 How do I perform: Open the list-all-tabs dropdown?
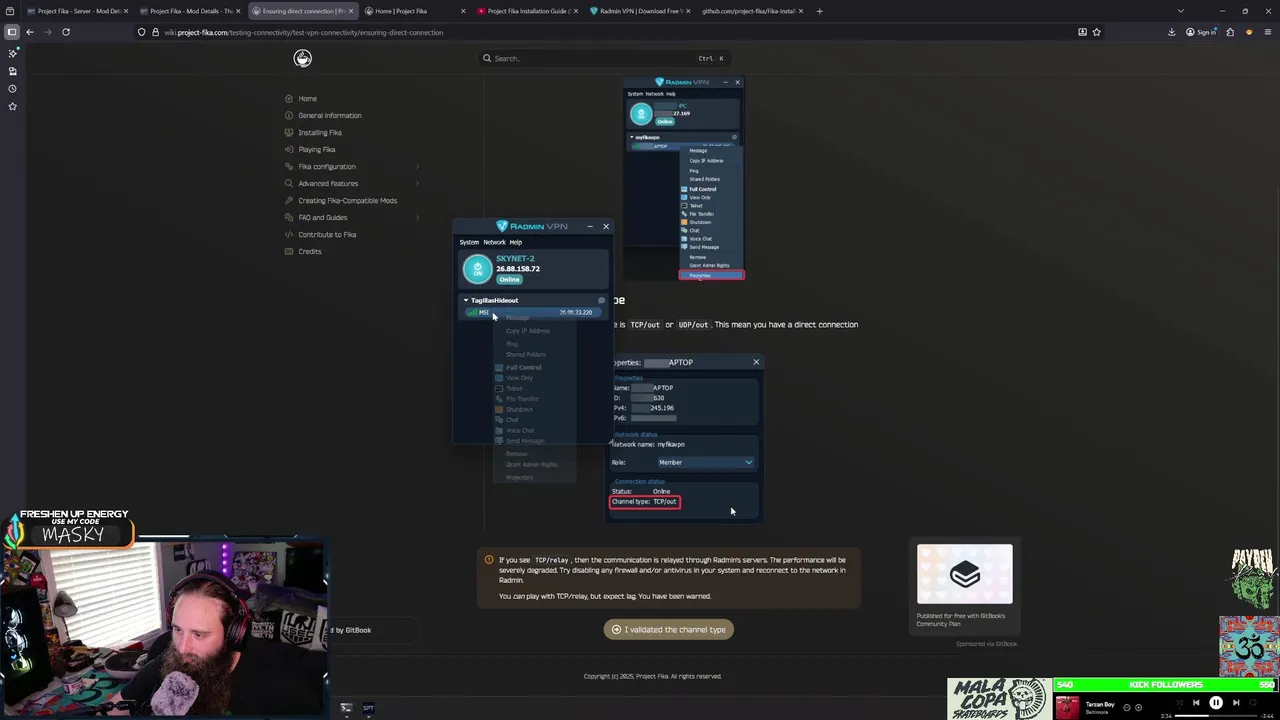pos(1180,11)
